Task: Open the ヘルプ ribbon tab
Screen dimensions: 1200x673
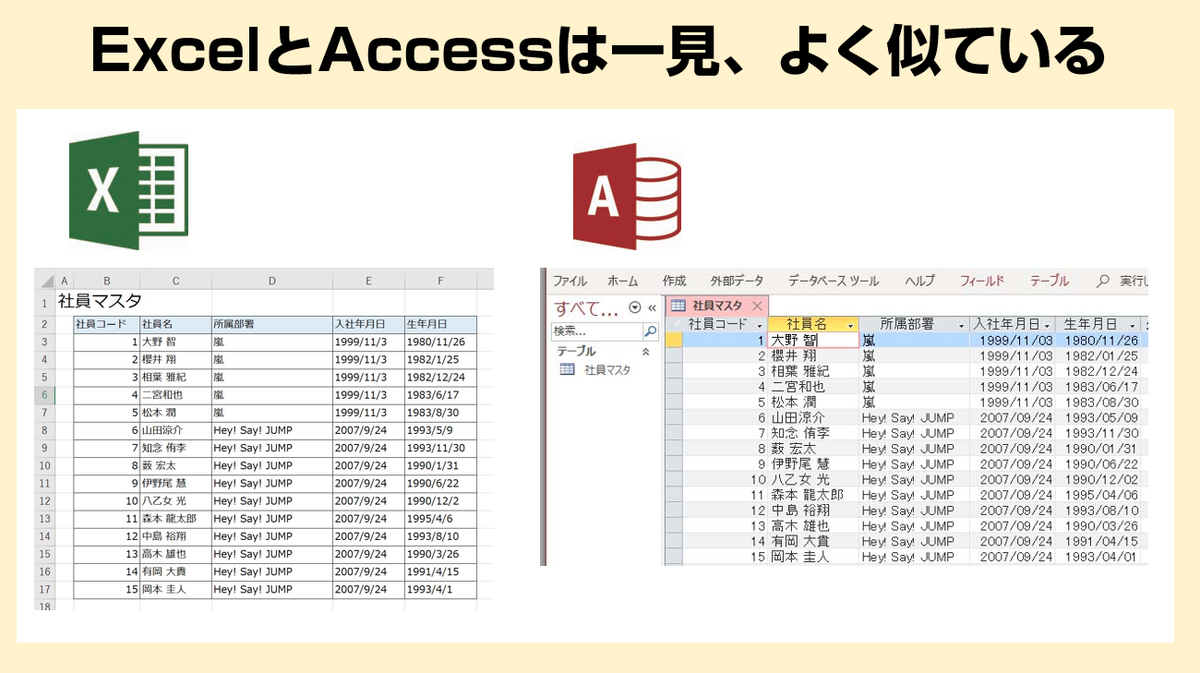Action: pyautogui.click(x=920, y=281)
